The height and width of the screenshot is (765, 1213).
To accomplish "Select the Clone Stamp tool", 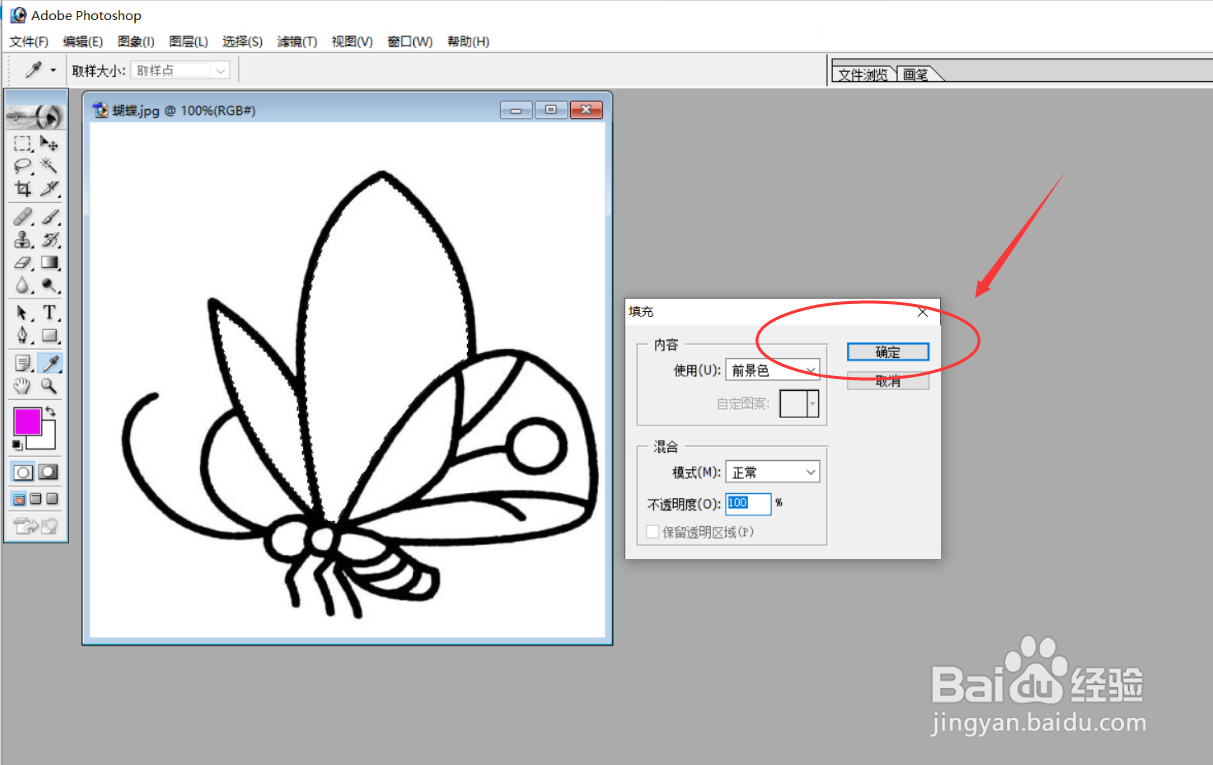I will coord(23,240).
